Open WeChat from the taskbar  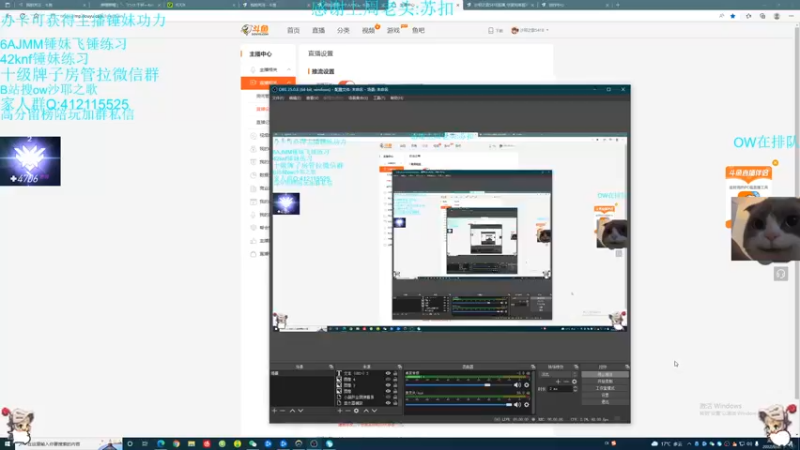(253, 444)
